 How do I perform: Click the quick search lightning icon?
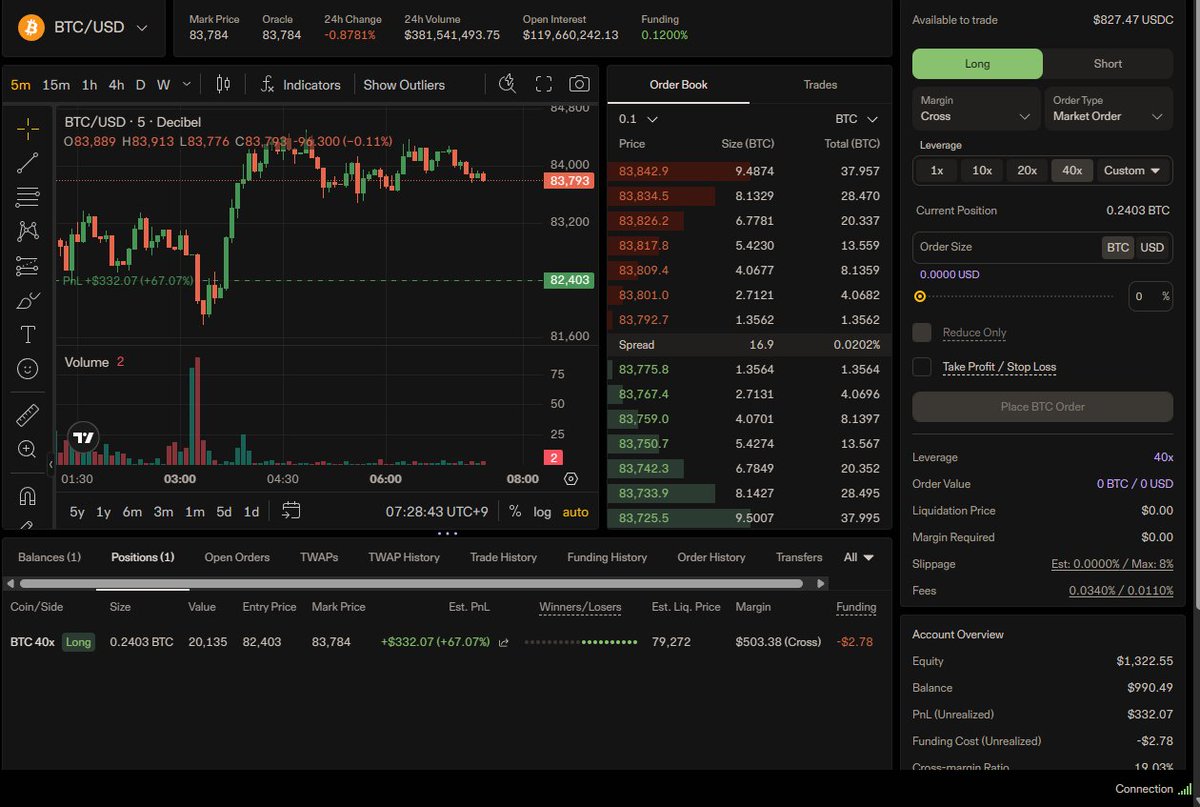(x=508, y=84)
